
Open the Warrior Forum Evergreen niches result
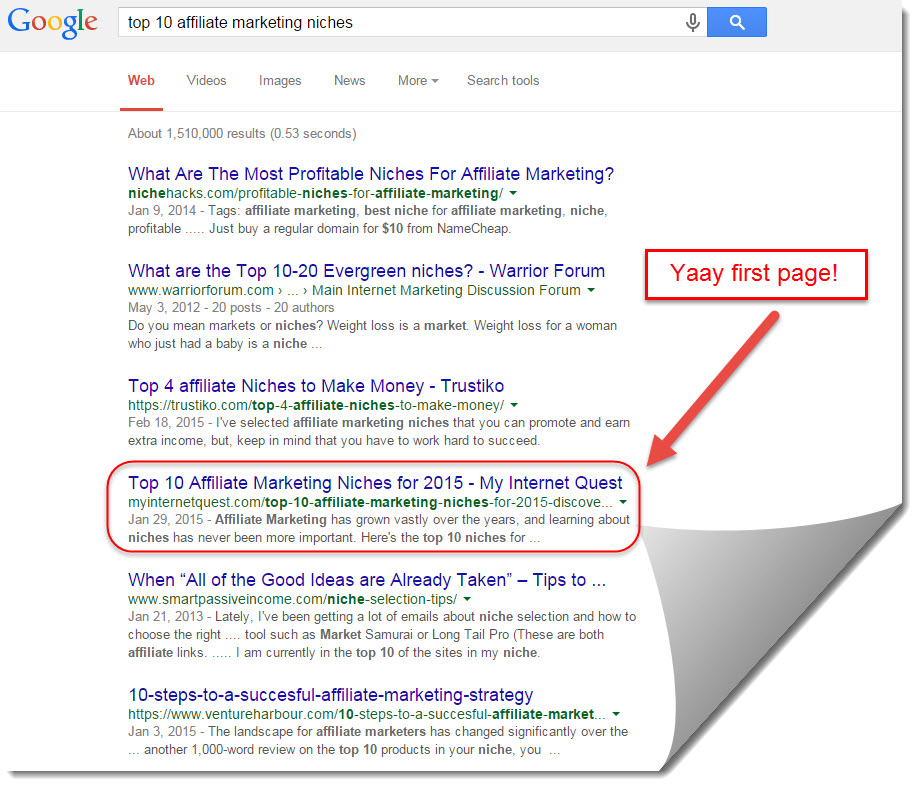pyautogui.click(x=366, y=271)
